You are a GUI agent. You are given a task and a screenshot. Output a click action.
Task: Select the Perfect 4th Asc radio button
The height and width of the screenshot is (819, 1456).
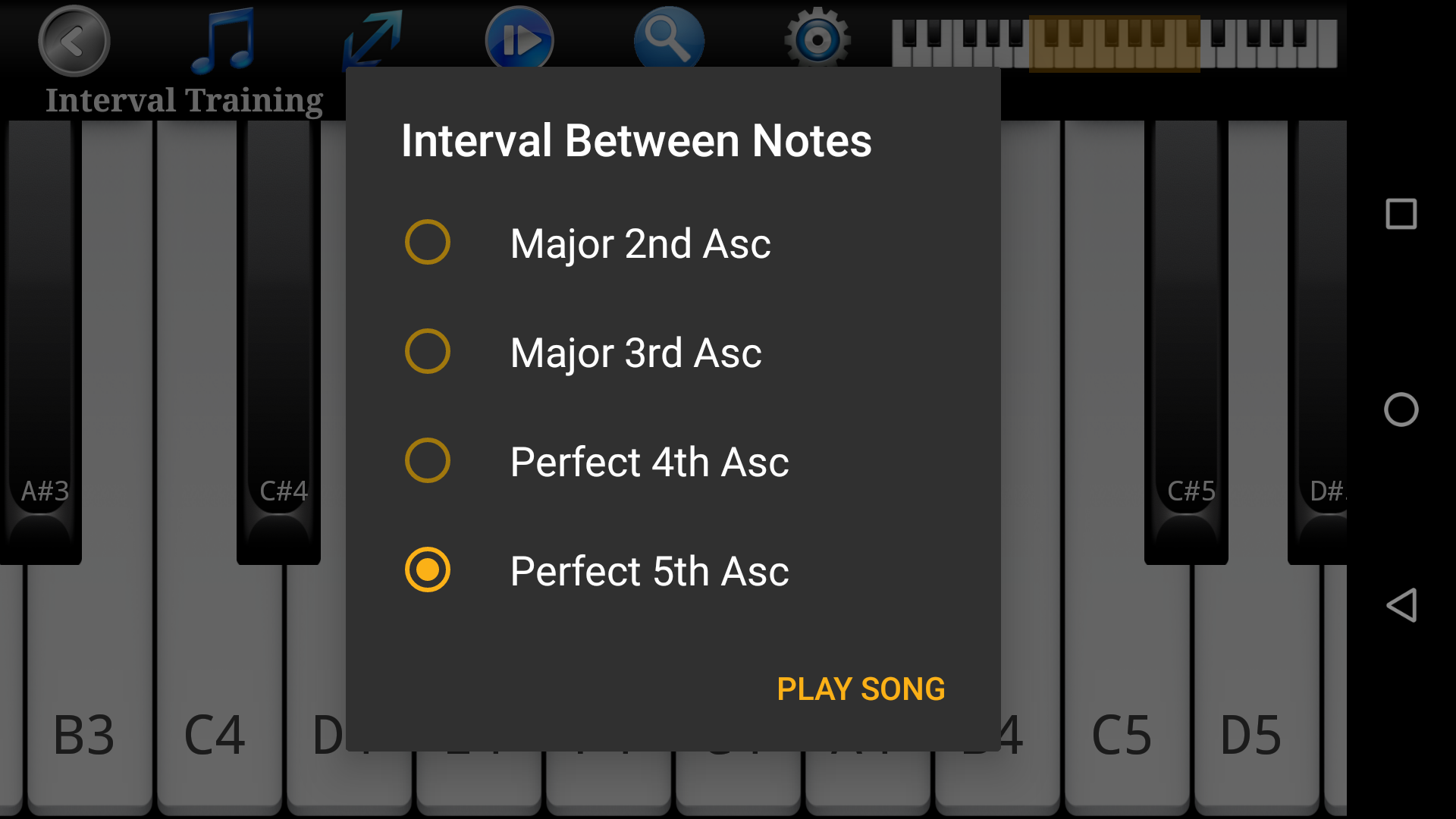(427, 461)
